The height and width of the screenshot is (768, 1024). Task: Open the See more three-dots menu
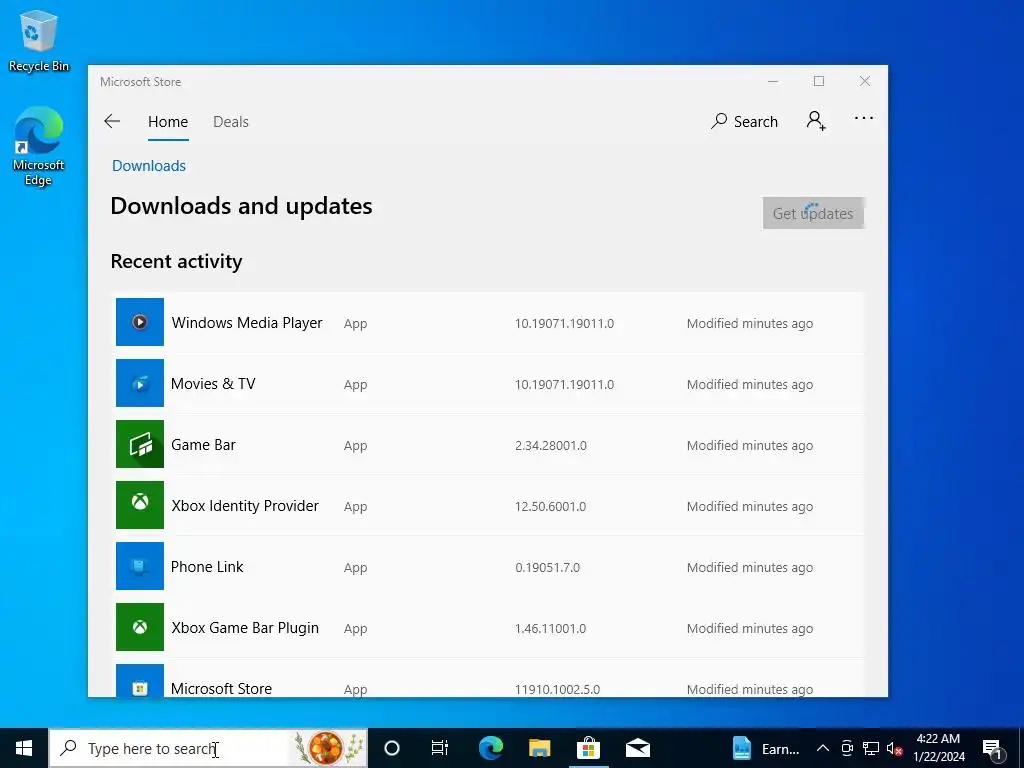coord(863,118)
